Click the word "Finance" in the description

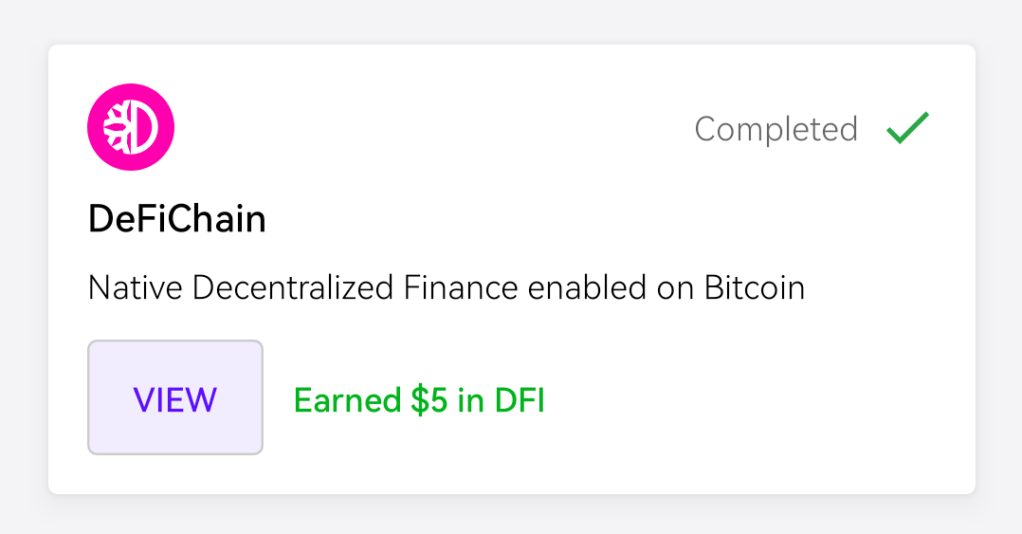point(461,288)
